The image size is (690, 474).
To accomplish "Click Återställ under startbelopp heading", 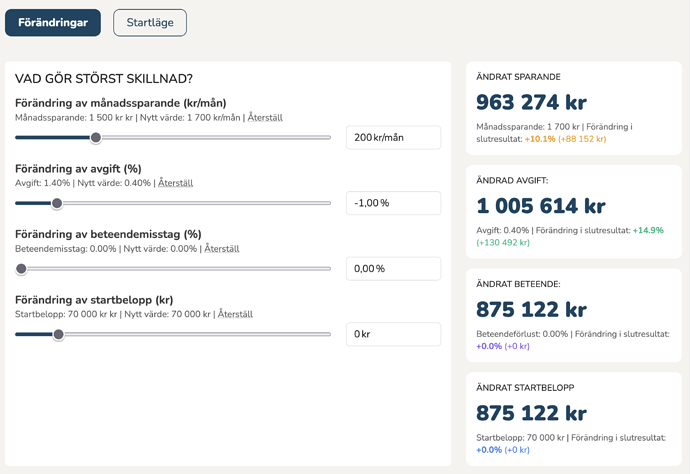I will click(x=235, y=314).
